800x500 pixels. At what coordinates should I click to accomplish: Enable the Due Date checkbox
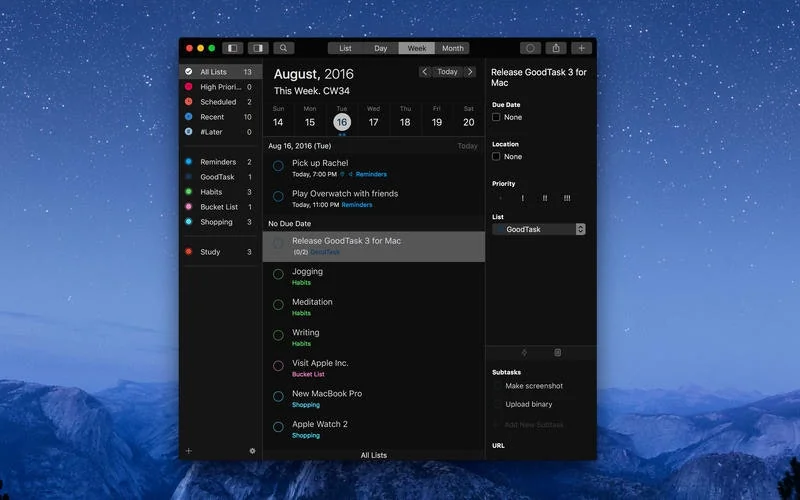496,117
